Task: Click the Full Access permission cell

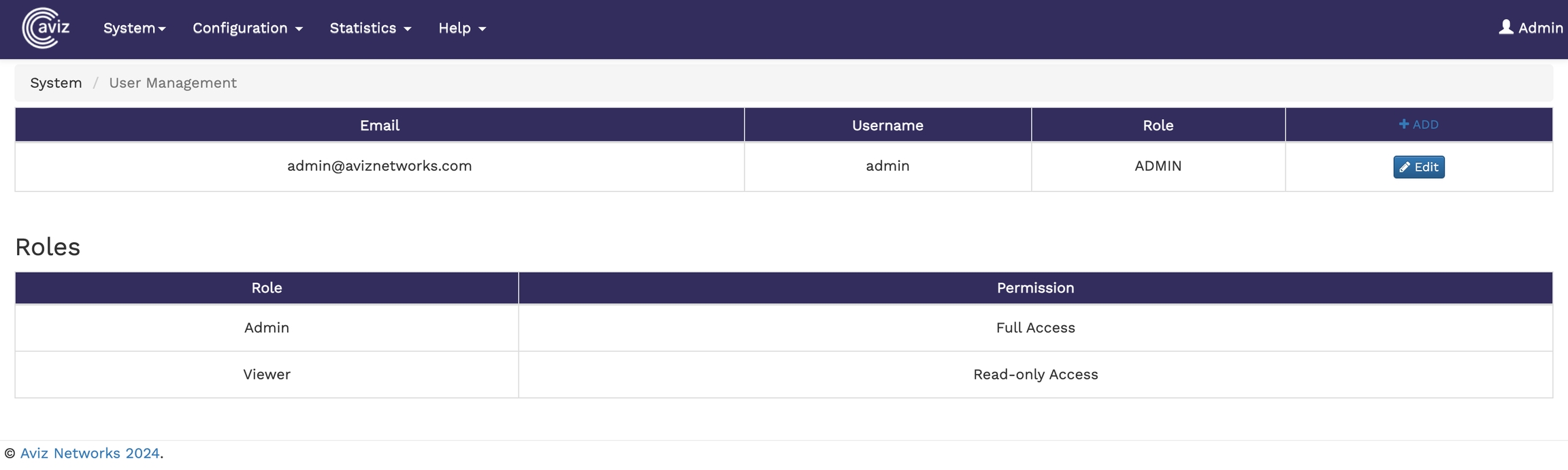Action: pyautogui.click(x=1035, y=328)
